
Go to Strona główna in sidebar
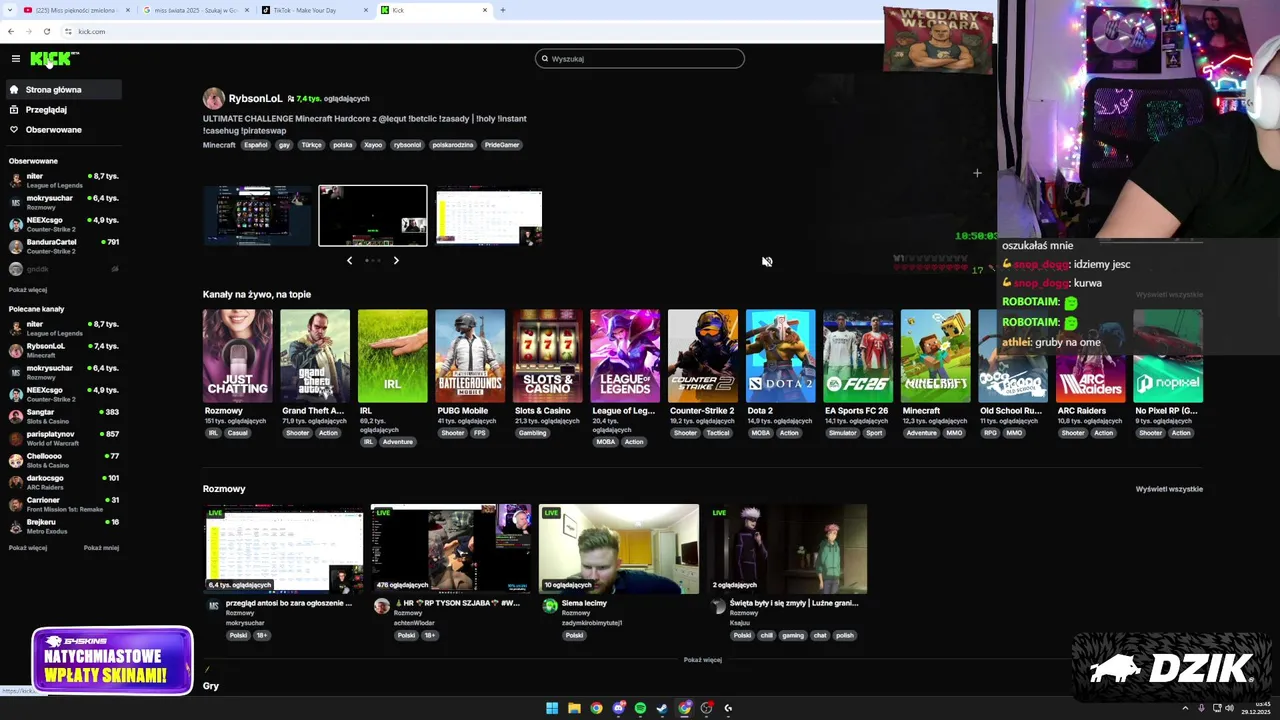pos(62,90)
